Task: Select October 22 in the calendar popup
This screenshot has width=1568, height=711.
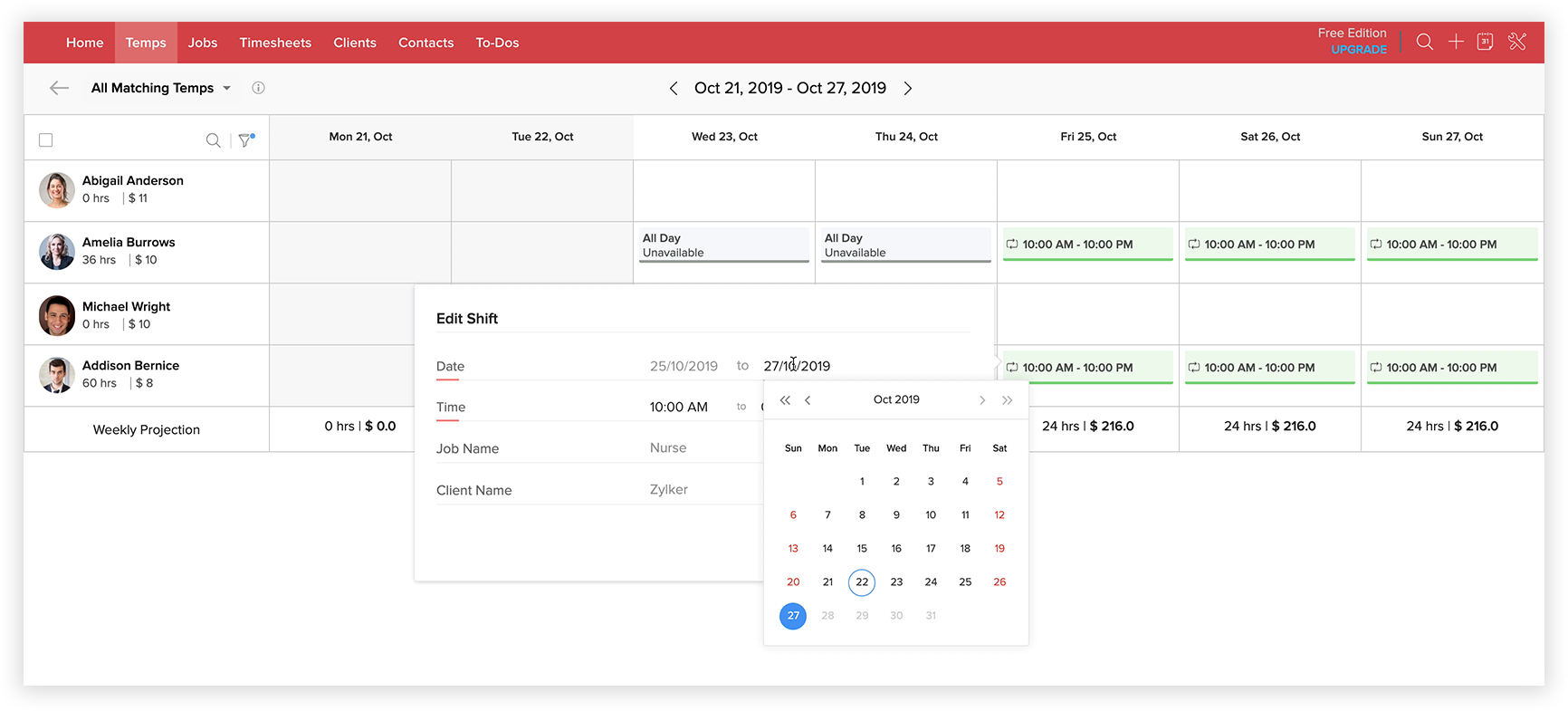Action: tap(862, 582)
